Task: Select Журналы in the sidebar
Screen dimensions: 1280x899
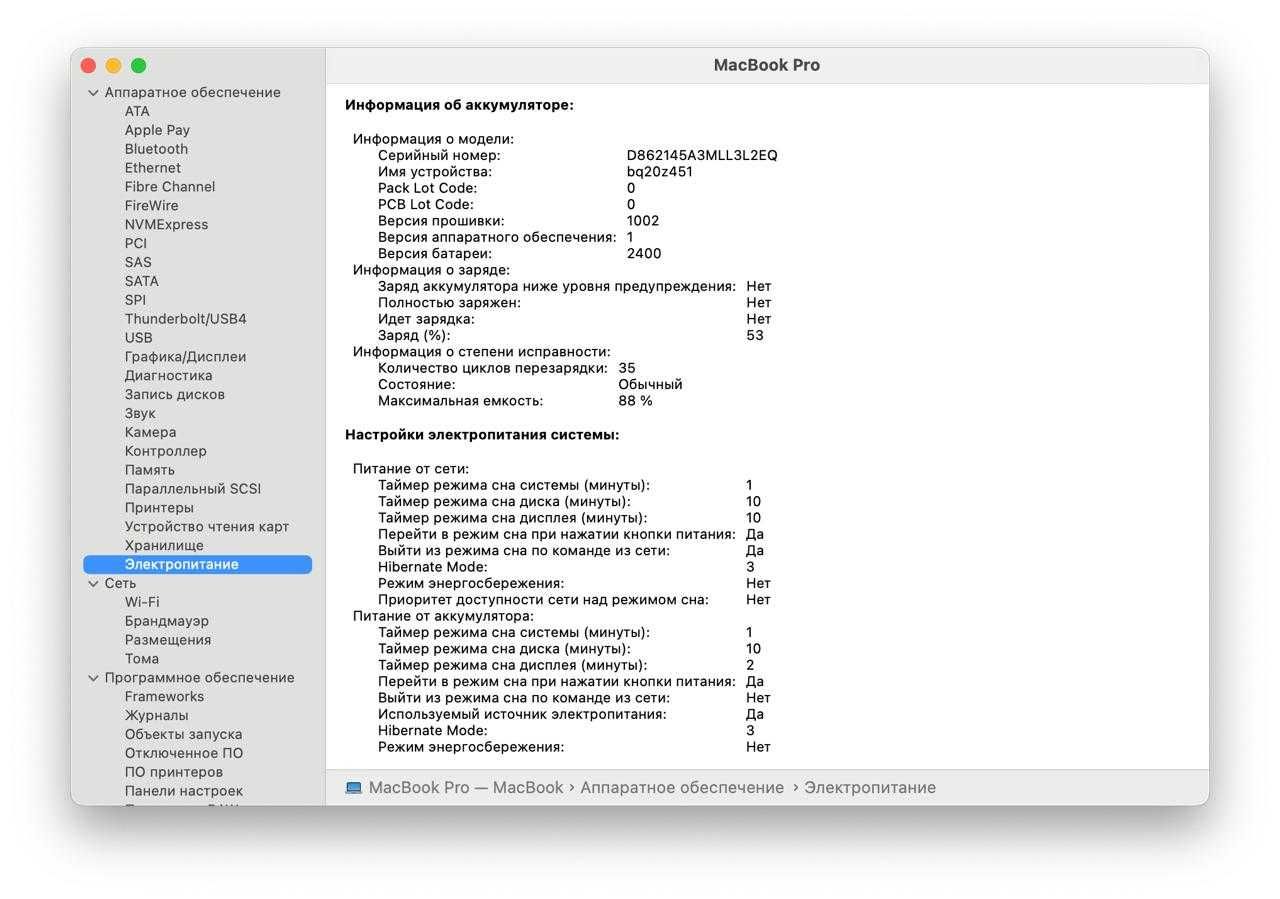Action: [156, 716]
